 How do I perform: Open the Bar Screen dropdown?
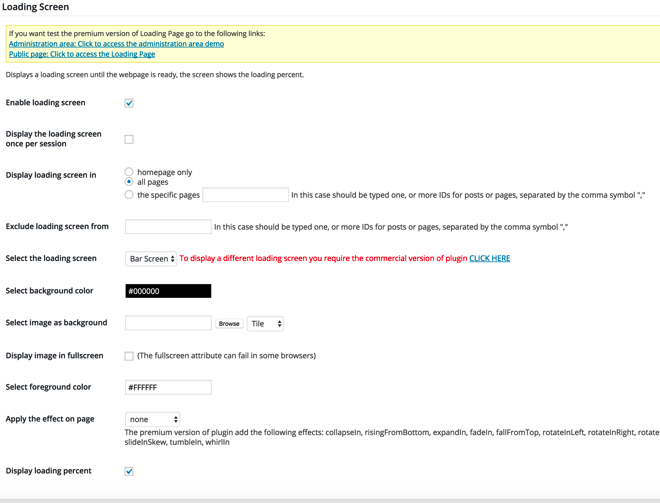pos(151,259)
